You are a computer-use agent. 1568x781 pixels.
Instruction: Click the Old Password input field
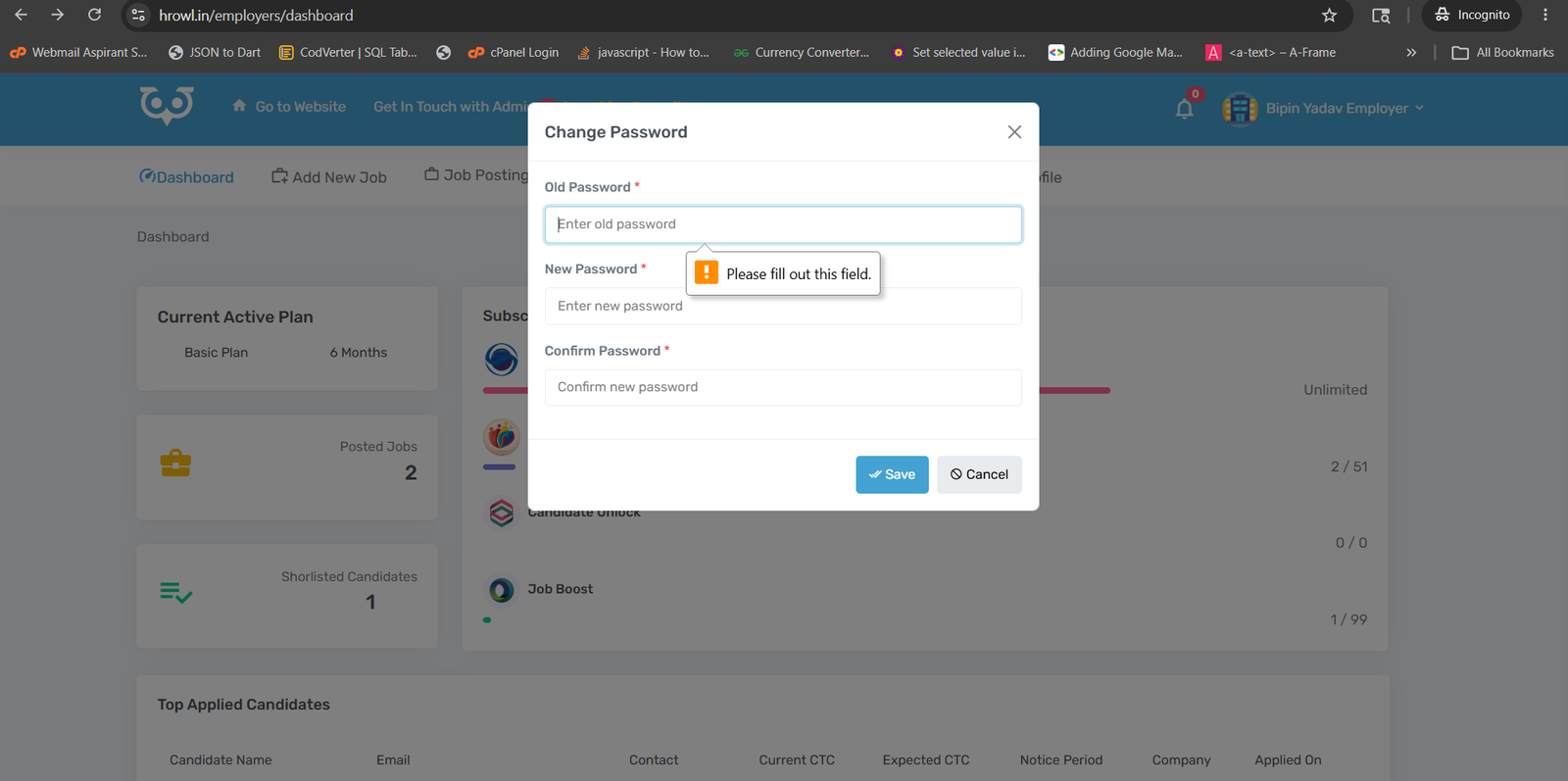click(783, 224)
